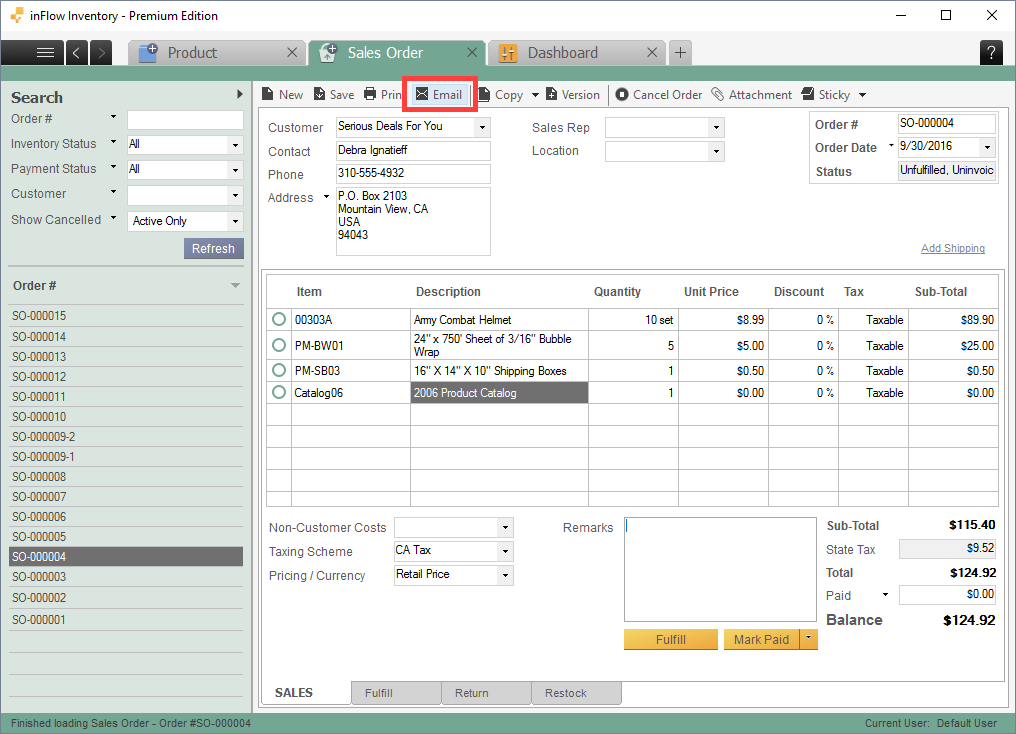Click the yellow Fulfill button

[671, 639]
